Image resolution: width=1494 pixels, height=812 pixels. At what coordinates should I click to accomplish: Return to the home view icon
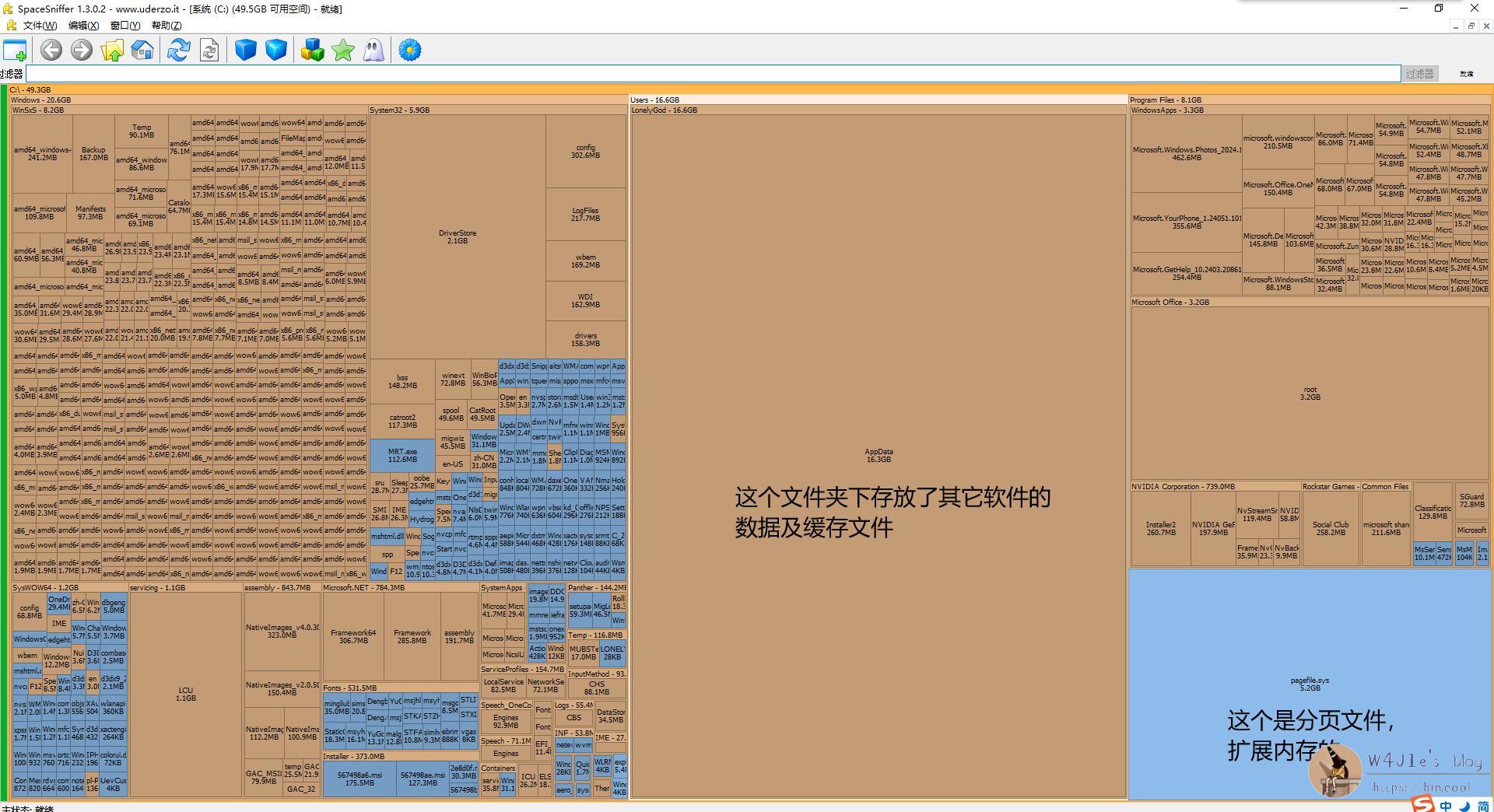click(x=142, y=51)
